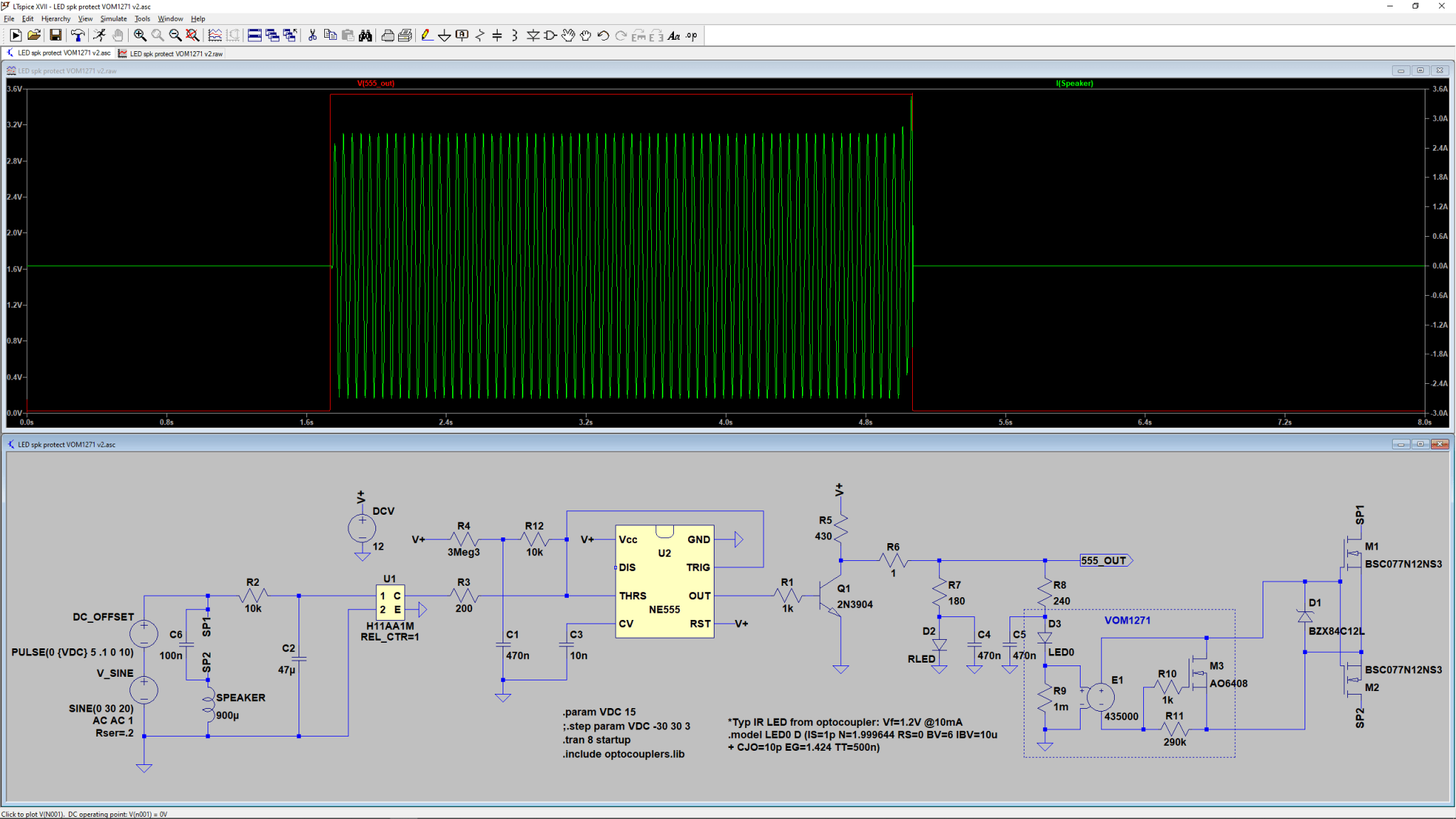Autorange the plot axes icon
Viewport: 1456px width, 819px height.
pos(215,35)
